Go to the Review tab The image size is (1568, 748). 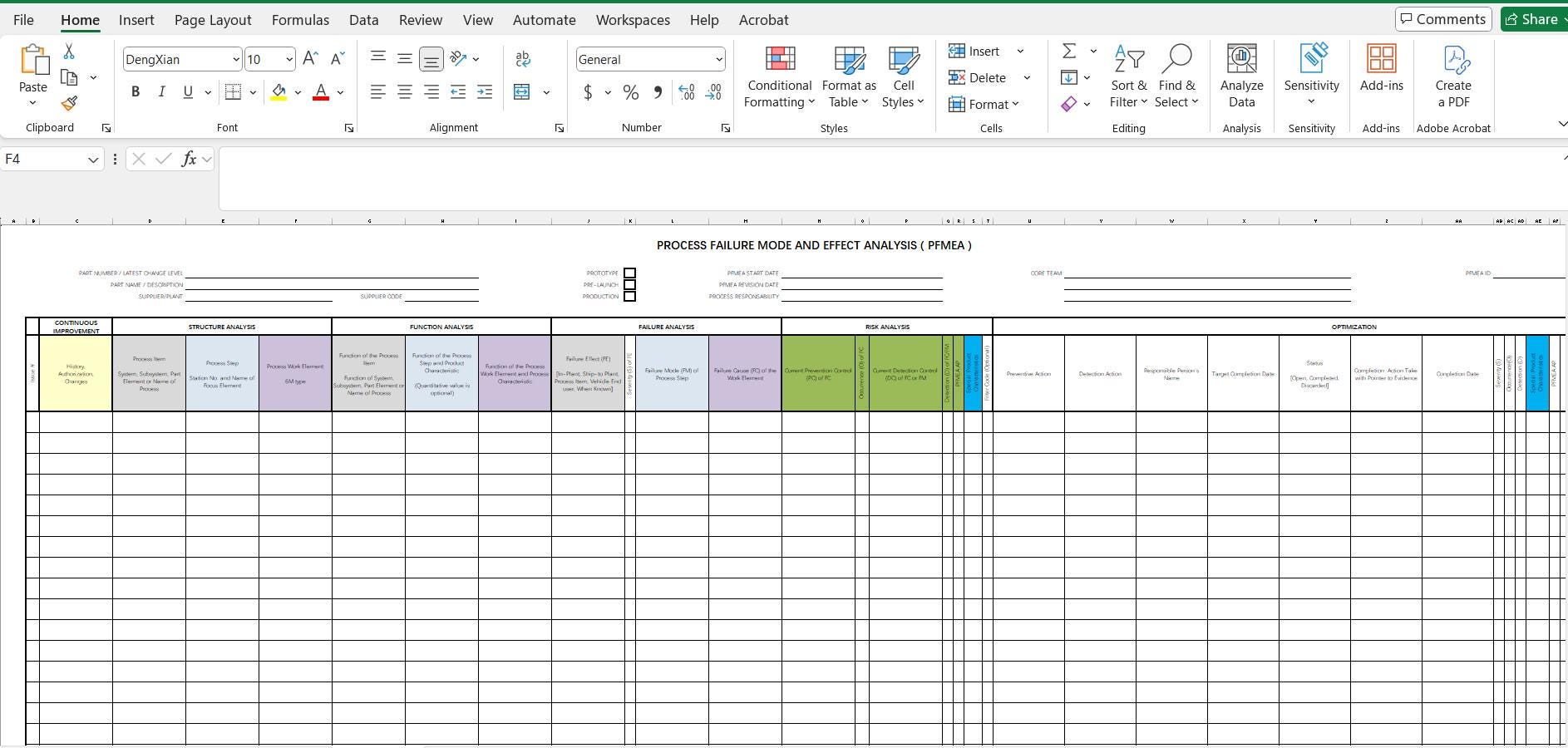click(420, 20)
